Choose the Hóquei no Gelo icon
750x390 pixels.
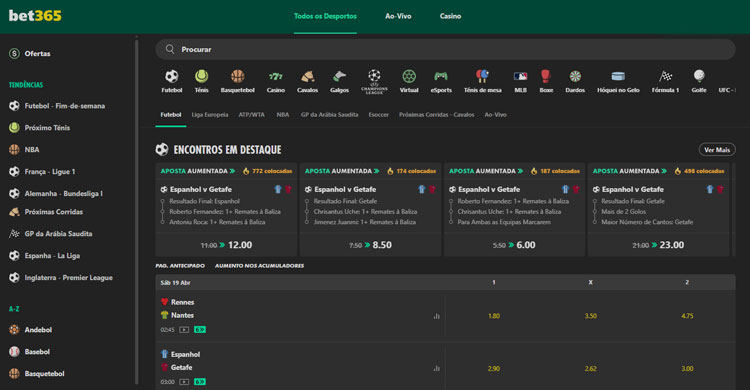618,76
